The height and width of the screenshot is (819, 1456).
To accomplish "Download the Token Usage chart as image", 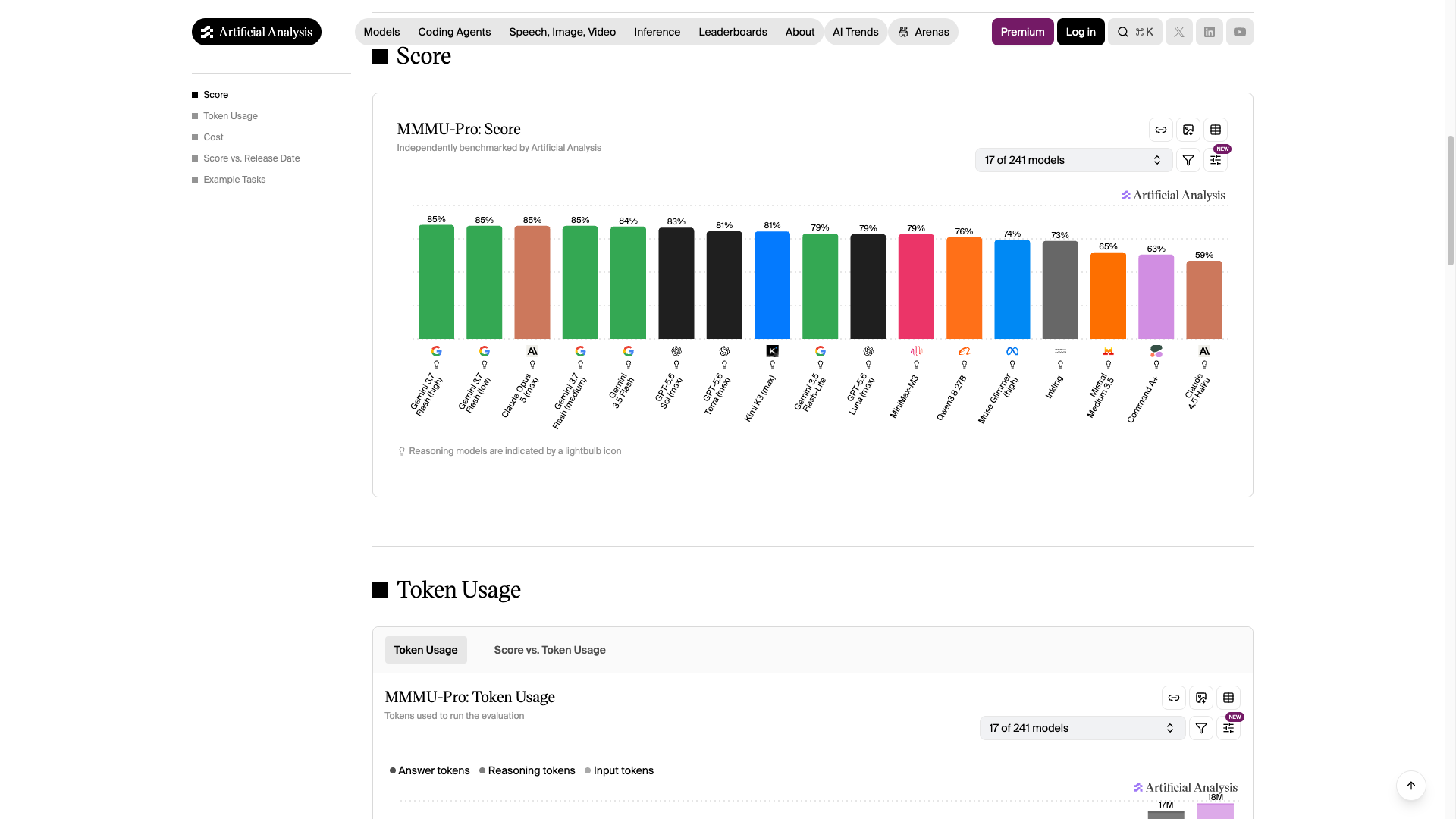I will tap(1200, 698).
